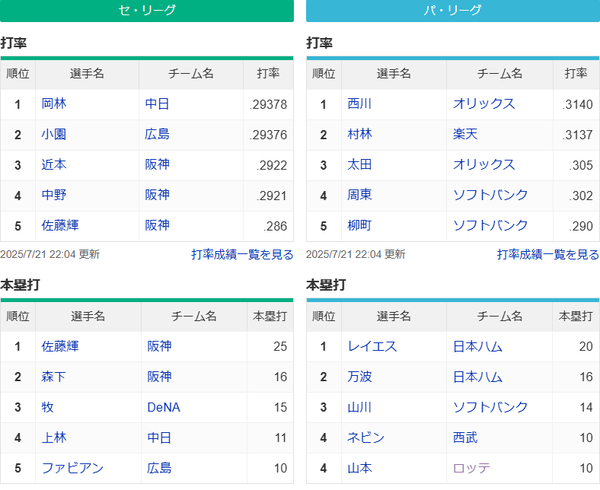Open player ネビン link
The image size is (600, 490).
point(365,438)
